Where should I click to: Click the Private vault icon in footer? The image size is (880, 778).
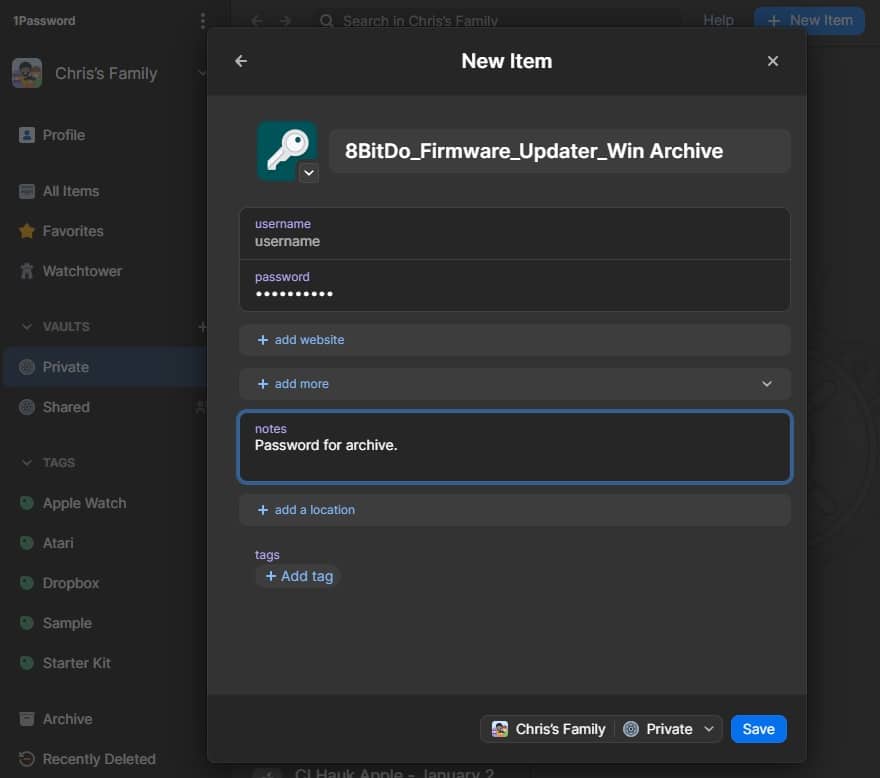631,729
